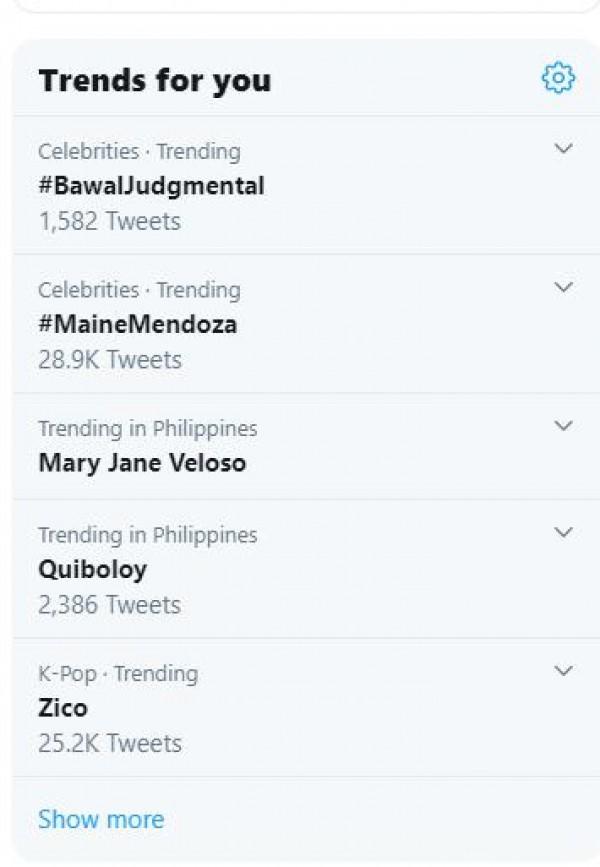Click the 1,582 Tweets count
The image size is (600, 867).
point(109,221)
